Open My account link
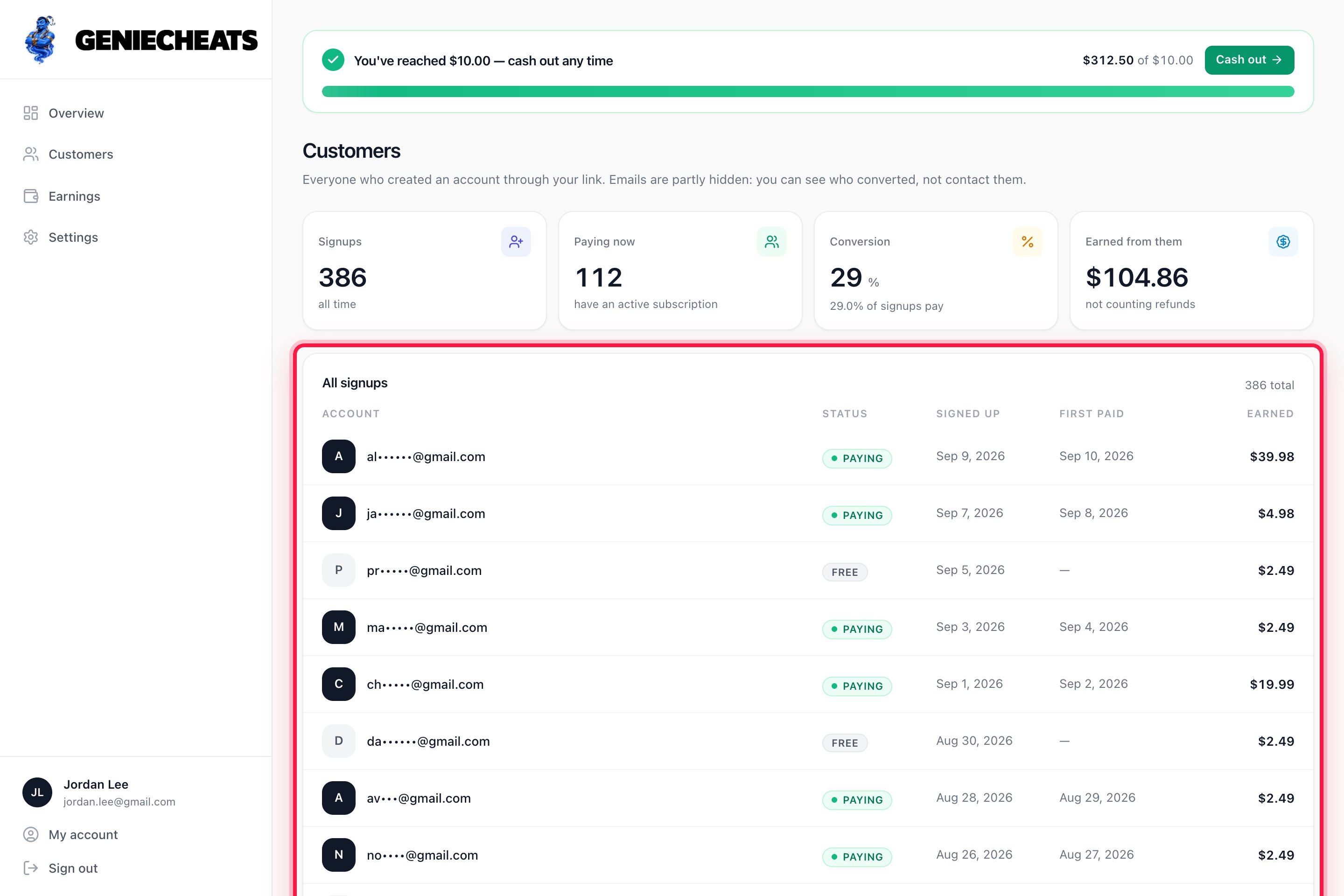This screenshot has width=1344, height=896. click(x=83, y=834)
